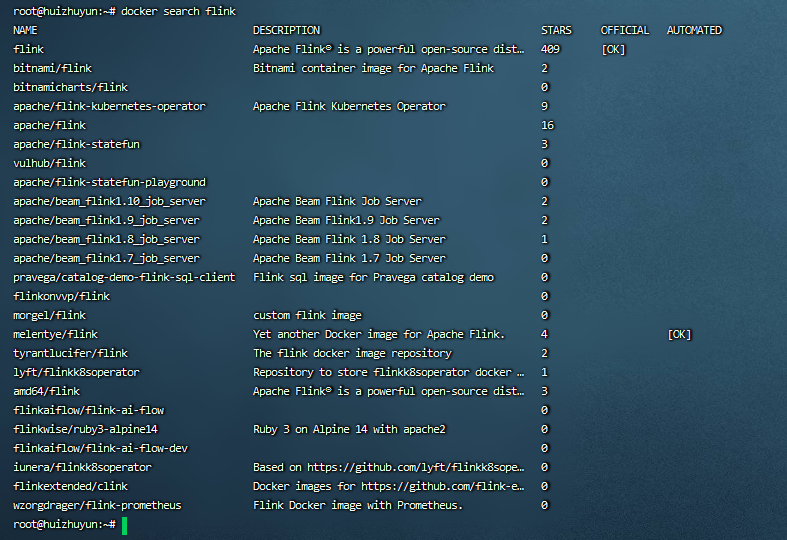Select image name amd64/flink
787x540 pixels.
(x=46, y=391)
